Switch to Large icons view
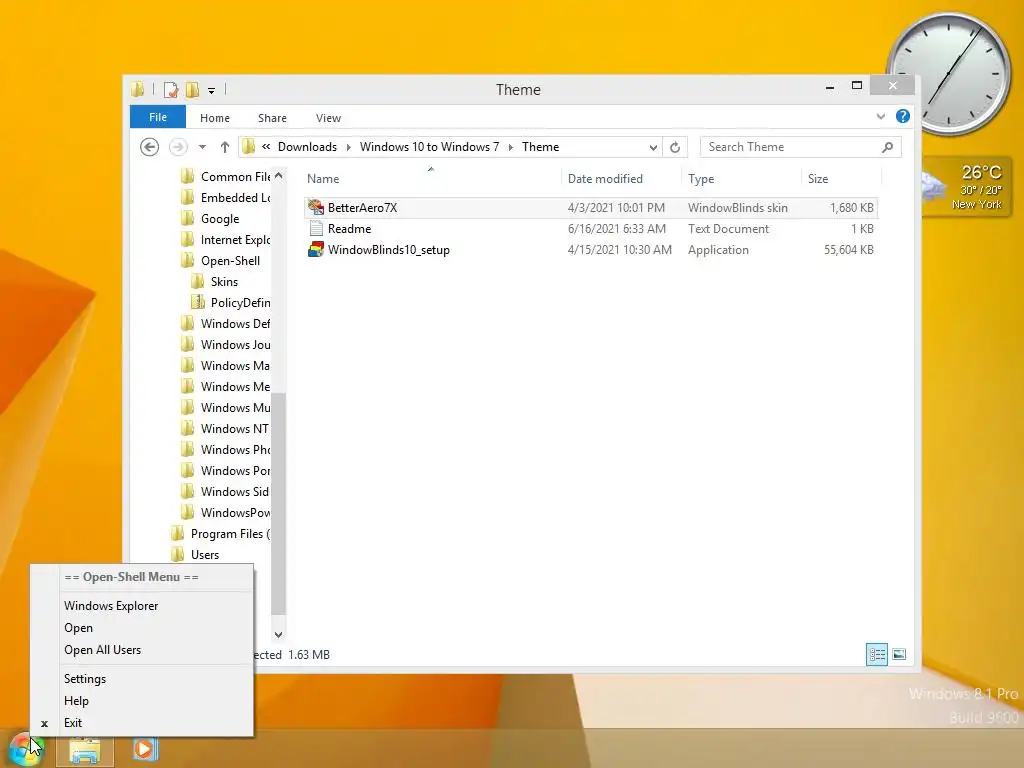Screen dimensions: 1024x768 pyautogui.click(x=899, y=654)
